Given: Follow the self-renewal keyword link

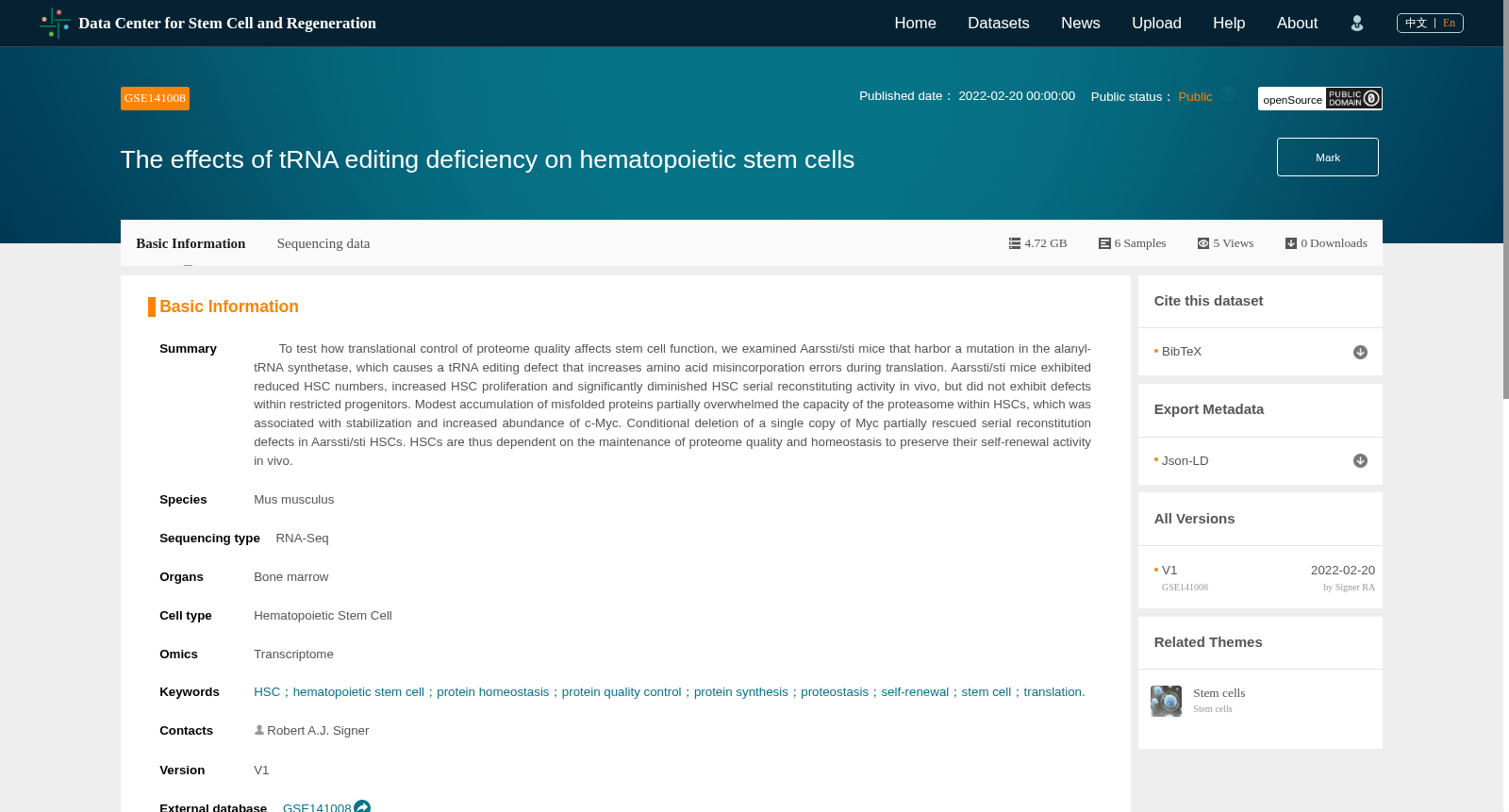Looking at the screenshot, I should [x=915, y=691].
